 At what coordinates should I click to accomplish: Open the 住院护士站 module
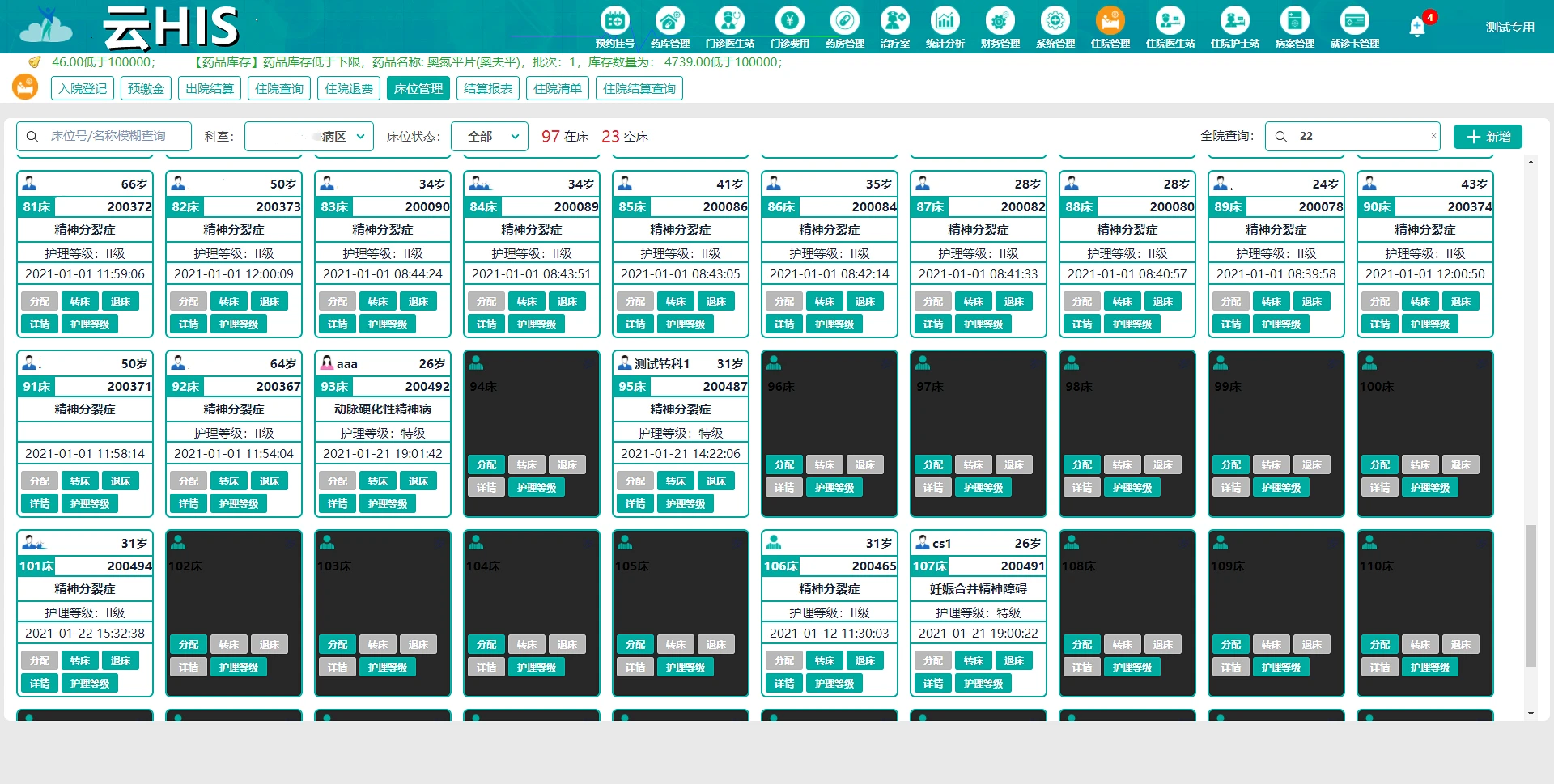point(1234,22)
